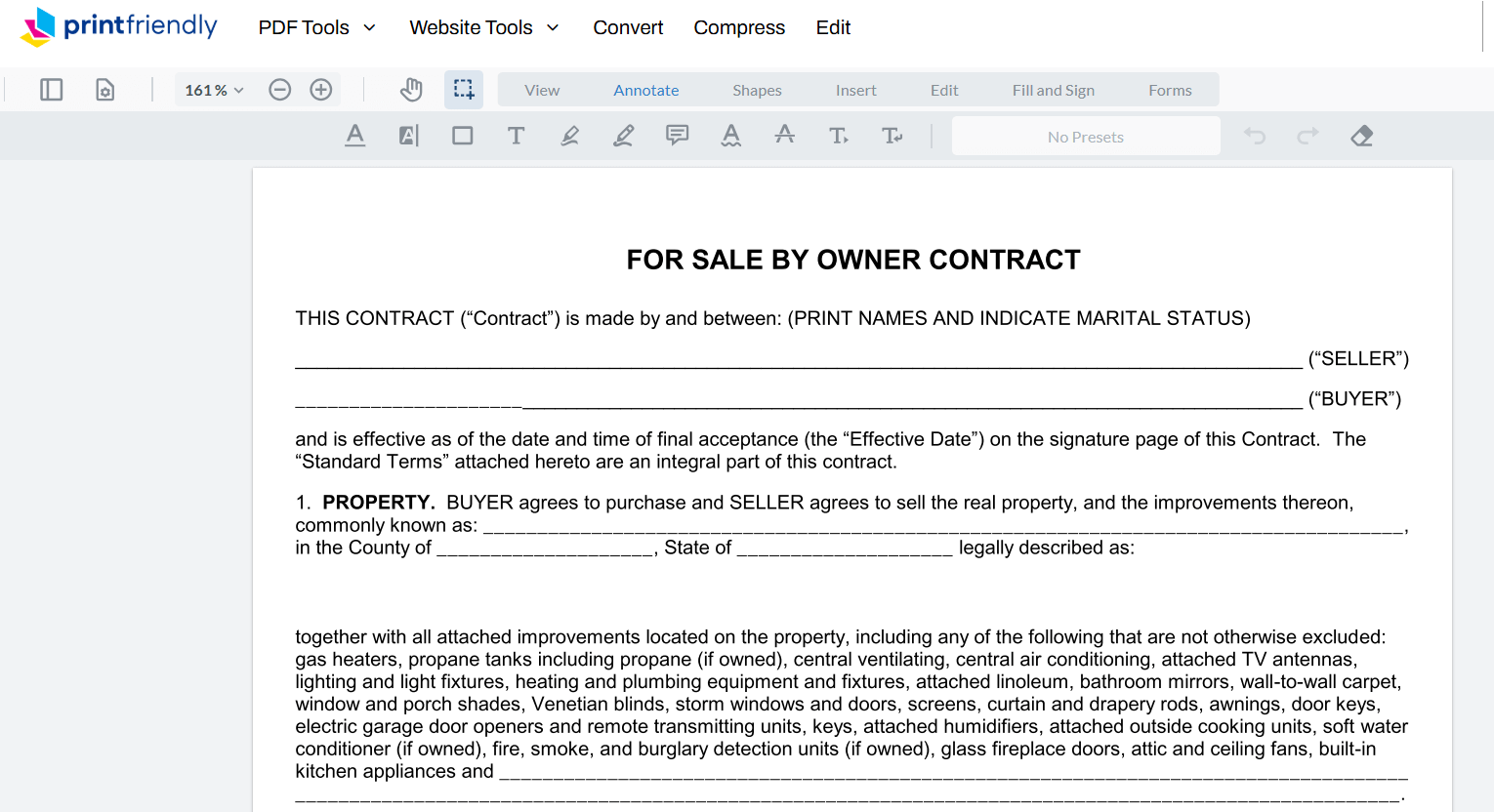This screenshot has height=812, width=1494.
Task: Pick the freehand pencil drawing tool
Action: pyautogui.click(x=623, y=135)
